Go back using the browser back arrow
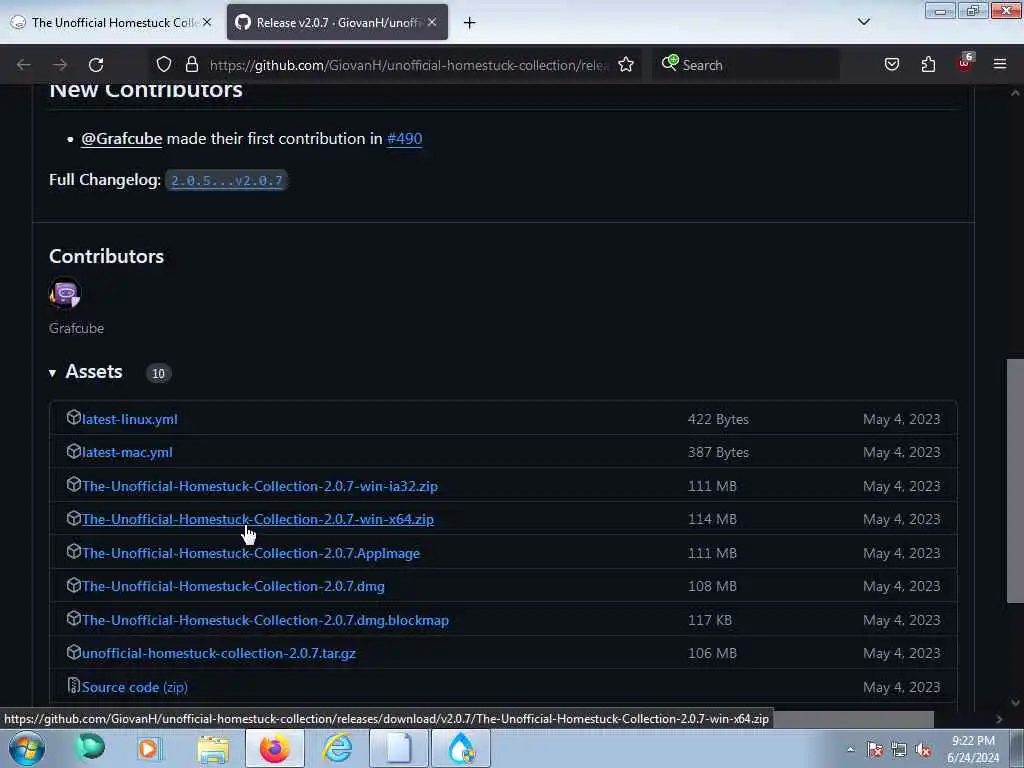The image size is (1024, 768). click(x=24, y=65)
